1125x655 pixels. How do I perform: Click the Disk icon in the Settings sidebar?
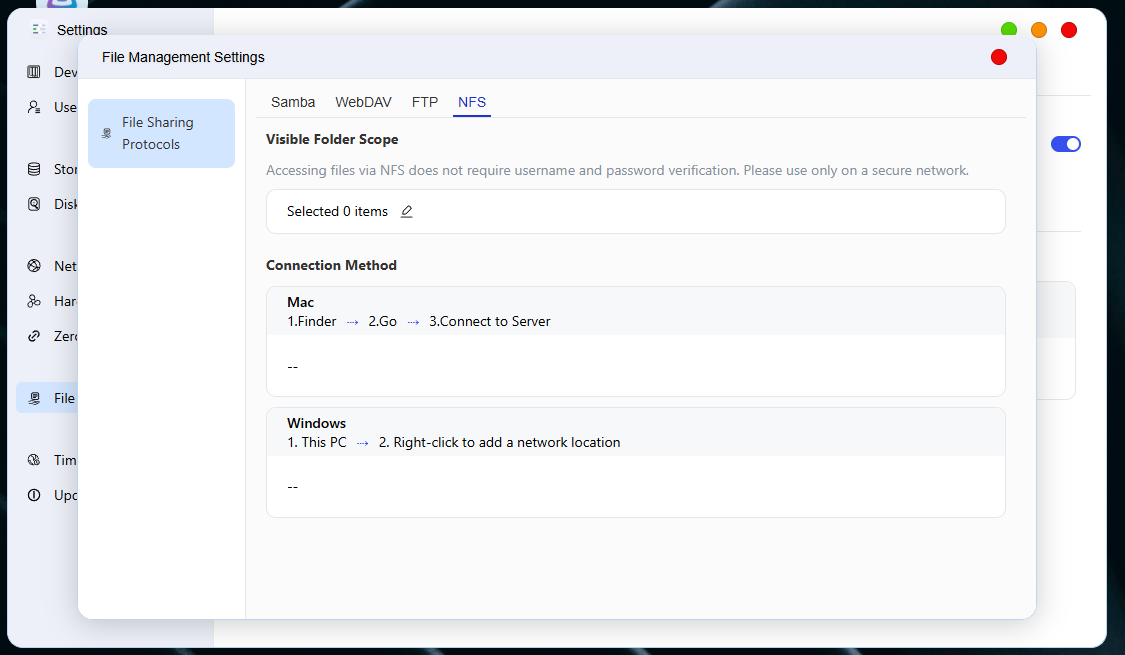click(34, 204)
